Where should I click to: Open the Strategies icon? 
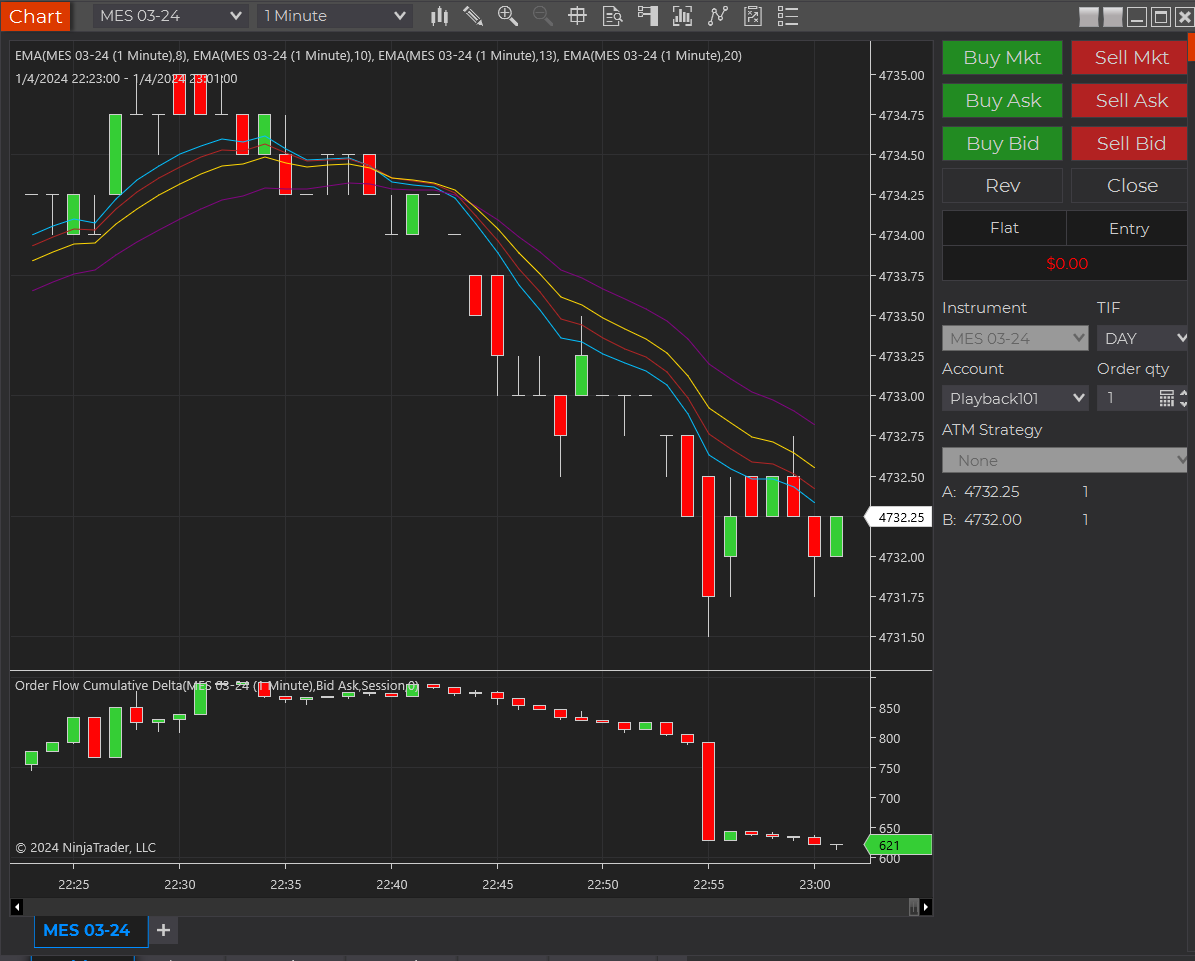click(753, 16)
